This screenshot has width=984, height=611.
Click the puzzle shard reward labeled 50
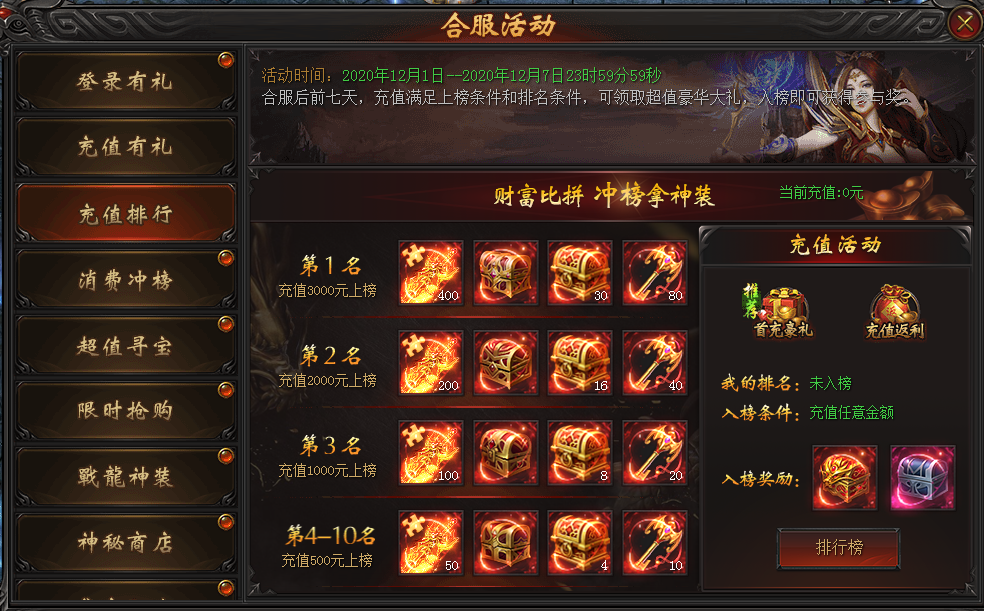click(x=430, y=543)
